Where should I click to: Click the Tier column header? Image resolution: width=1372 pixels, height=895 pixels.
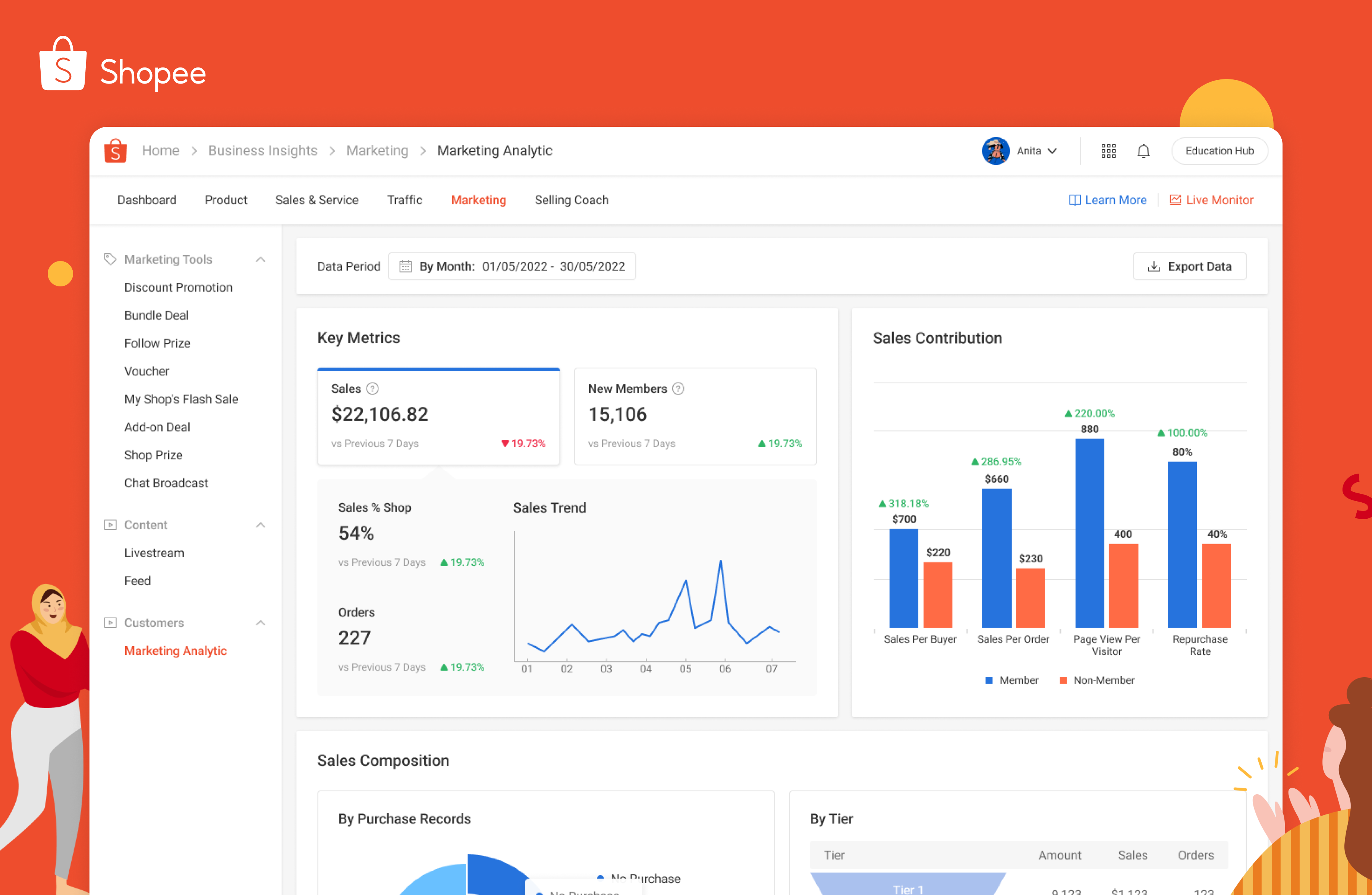834,855
